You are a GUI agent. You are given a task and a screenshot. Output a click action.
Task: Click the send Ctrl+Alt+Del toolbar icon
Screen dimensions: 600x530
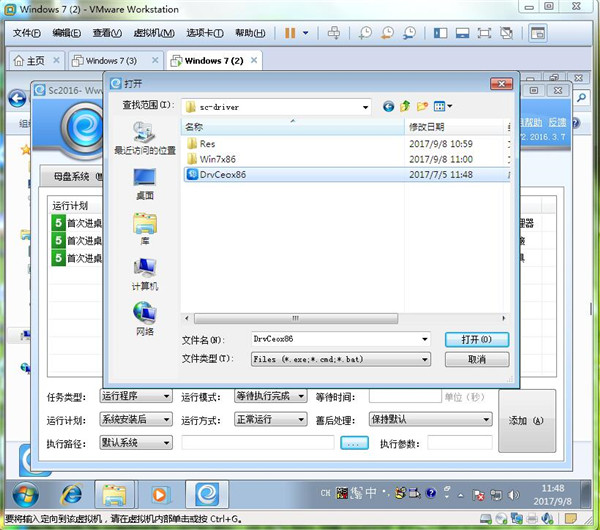(x=334, y=33)
